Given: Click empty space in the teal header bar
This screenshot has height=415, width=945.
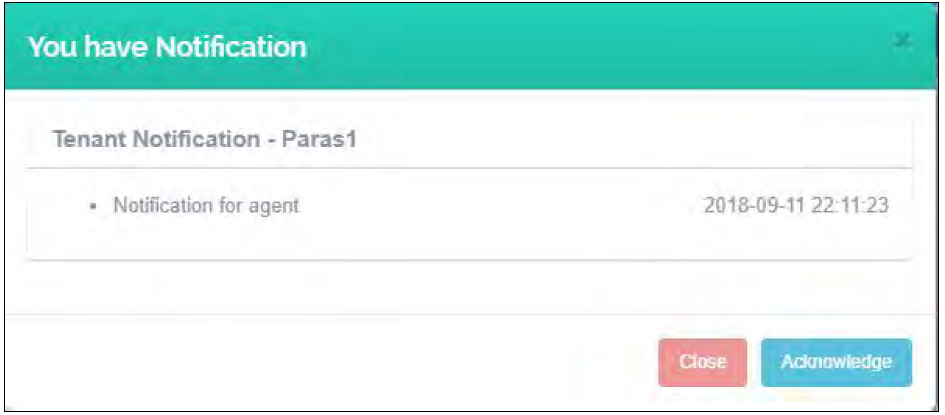Looking at the screenshot, I should tap(600, 46).
